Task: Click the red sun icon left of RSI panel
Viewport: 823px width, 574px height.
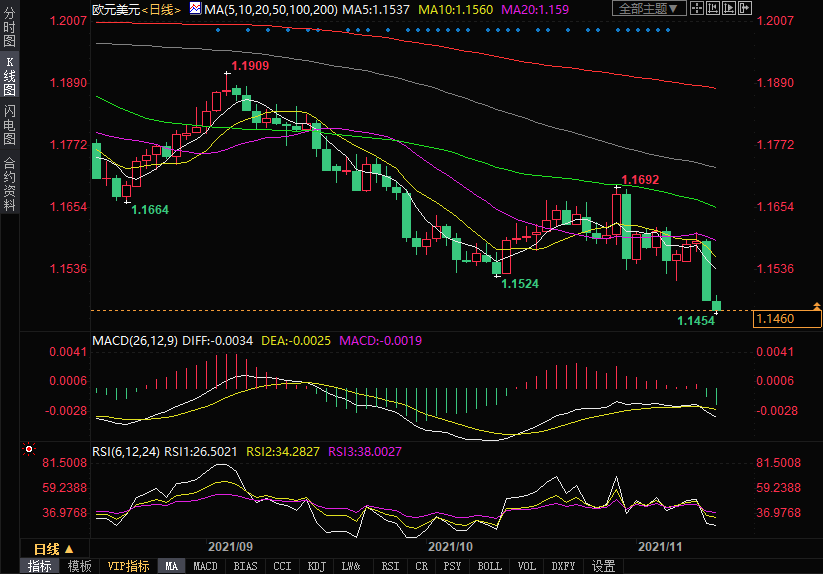Action: coord(29,451)
